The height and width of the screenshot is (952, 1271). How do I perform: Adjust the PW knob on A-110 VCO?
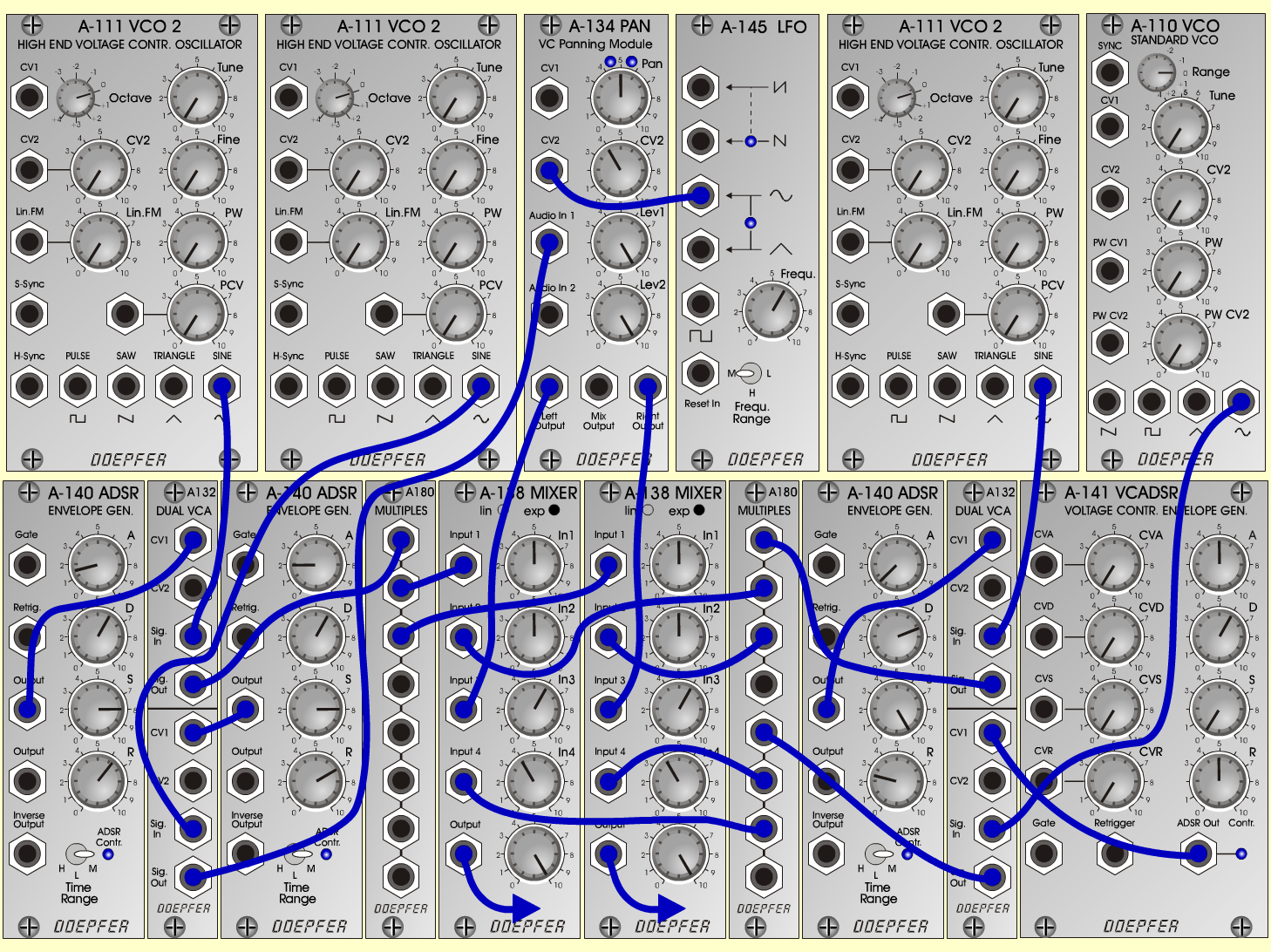pos(1180,272)
